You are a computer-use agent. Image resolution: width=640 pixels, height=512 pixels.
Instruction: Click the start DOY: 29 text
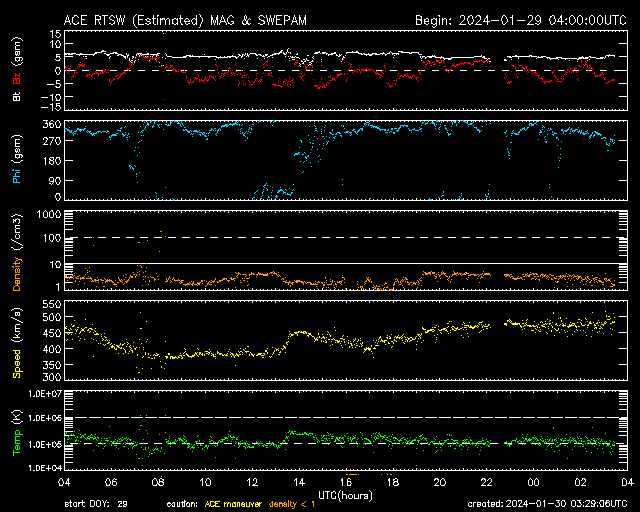click(97, 502)
